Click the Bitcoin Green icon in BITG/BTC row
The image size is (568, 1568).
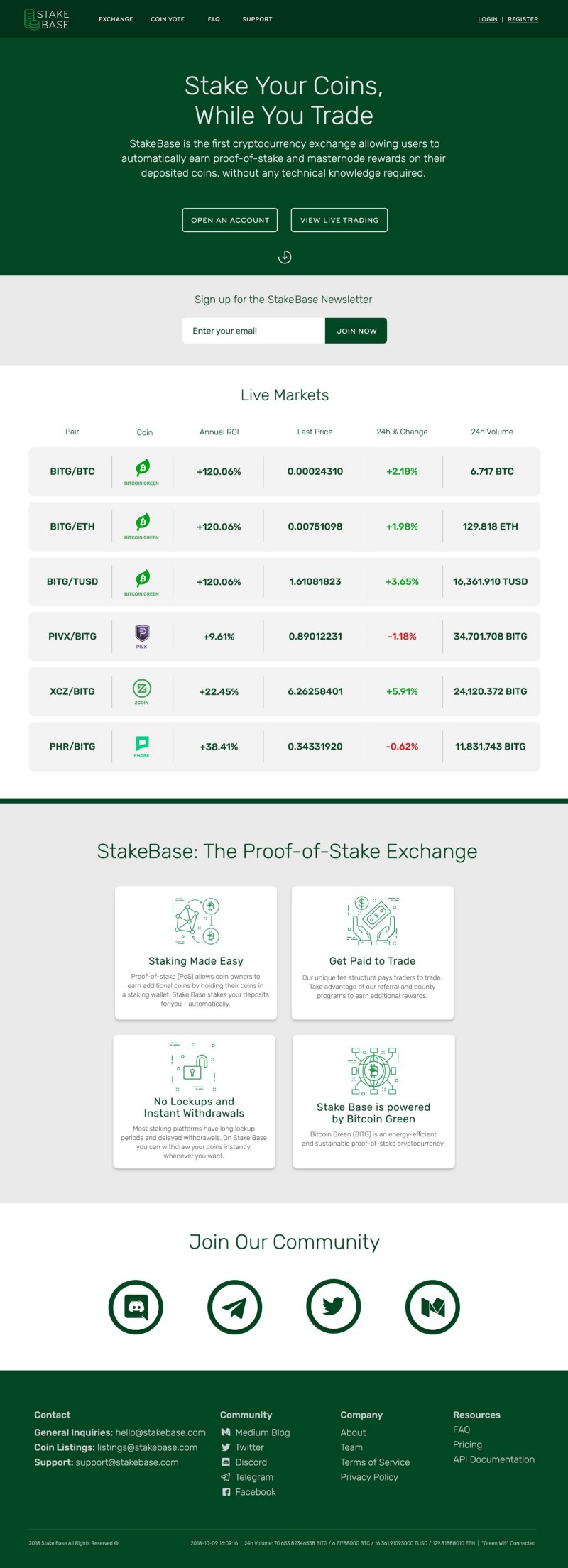pos(142,471)
